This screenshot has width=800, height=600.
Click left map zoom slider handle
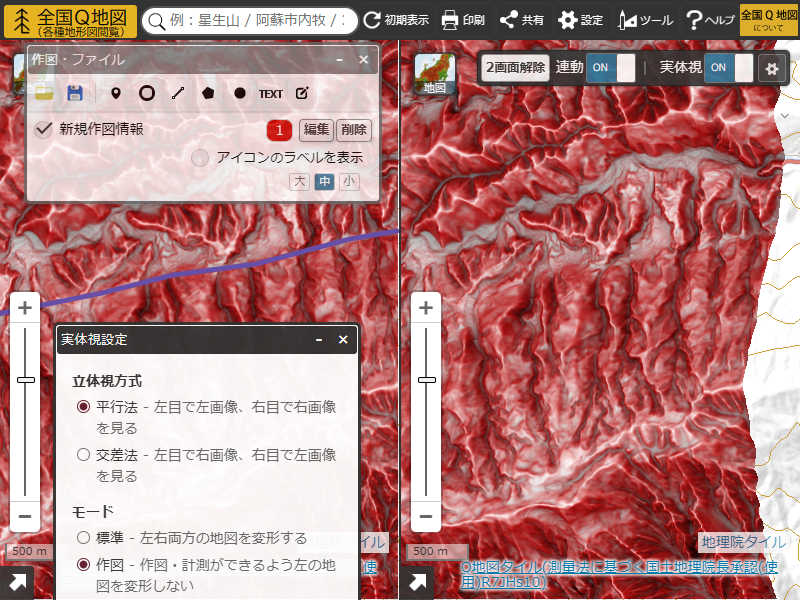(x=26, y=380)
